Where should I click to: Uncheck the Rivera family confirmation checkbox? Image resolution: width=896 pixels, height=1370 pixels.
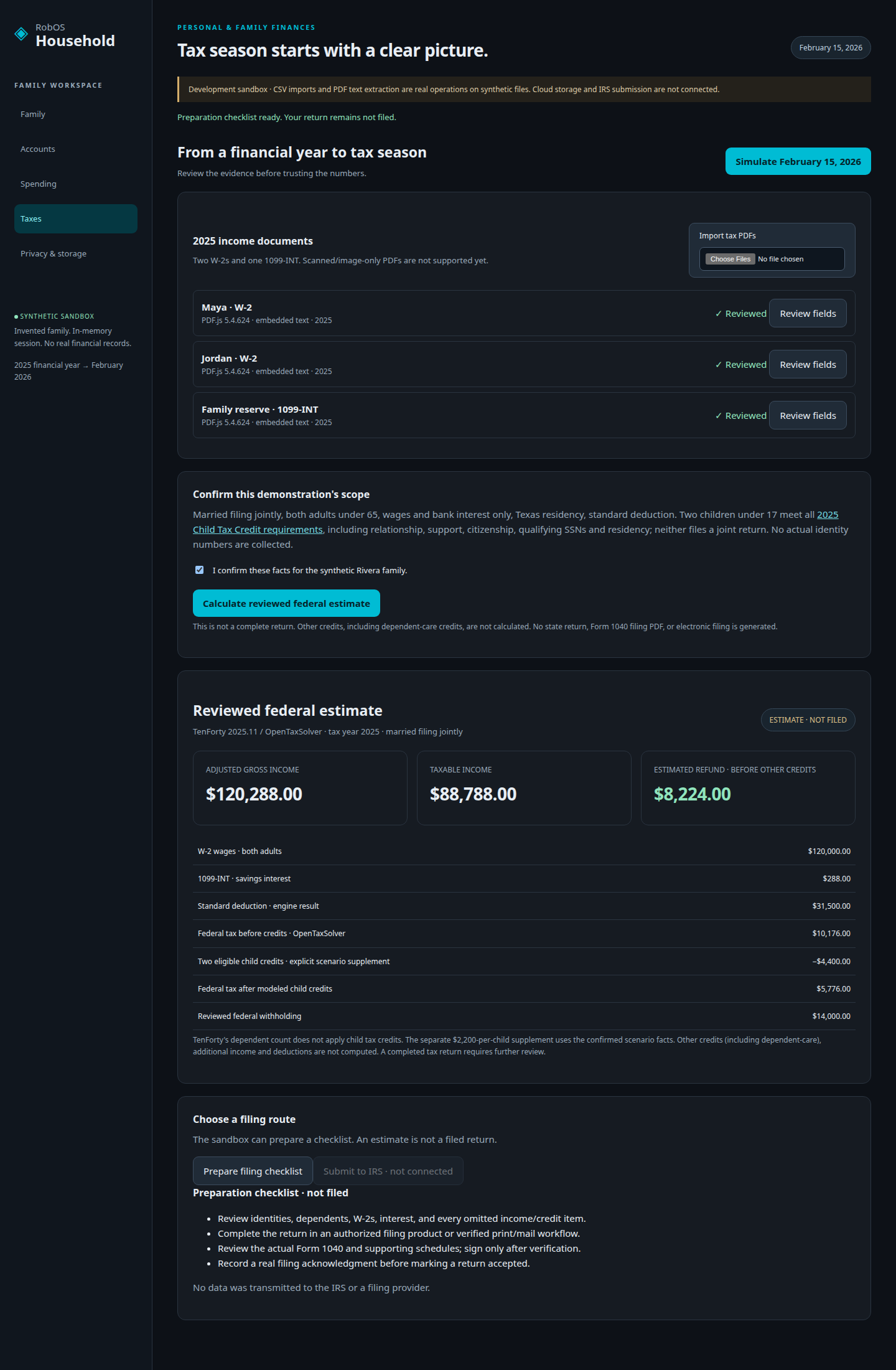(199, 570)
